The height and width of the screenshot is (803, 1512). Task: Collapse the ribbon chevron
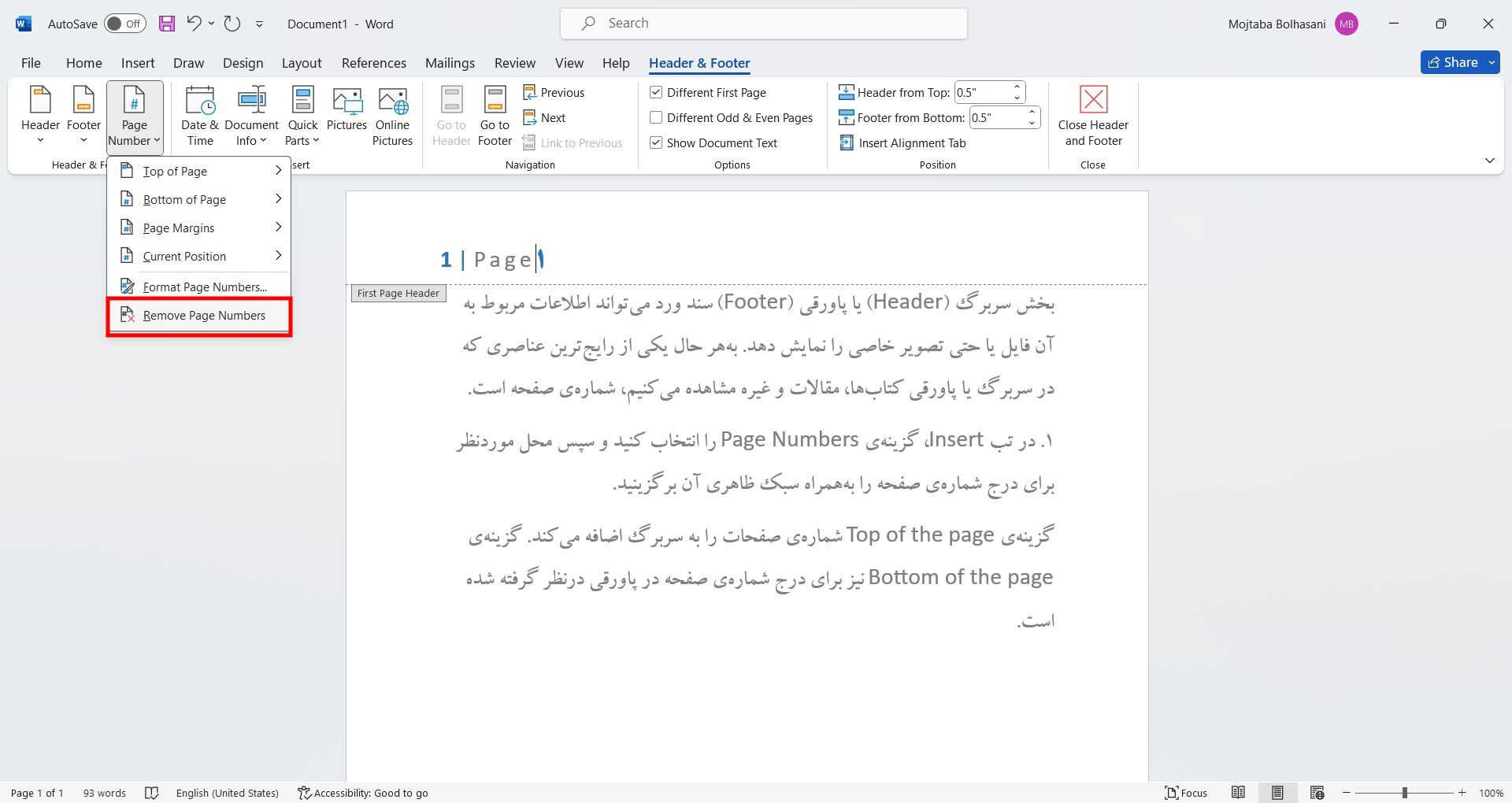(1489, 161)
